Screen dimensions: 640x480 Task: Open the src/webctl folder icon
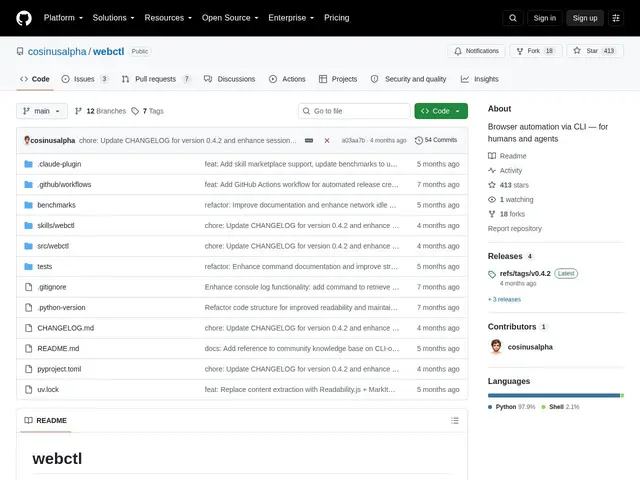pyautogui.click(x=28, y=246)
